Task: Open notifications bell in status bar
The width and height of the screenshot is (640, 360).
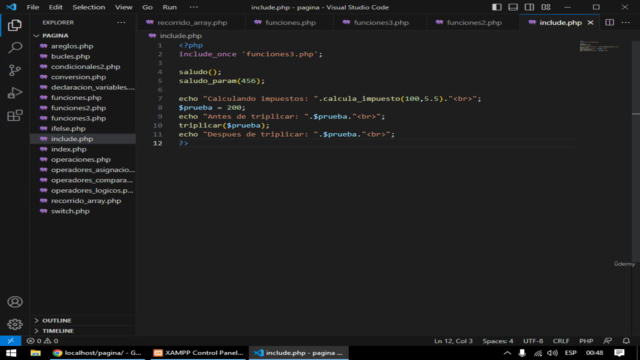Action: pos(626,341)
